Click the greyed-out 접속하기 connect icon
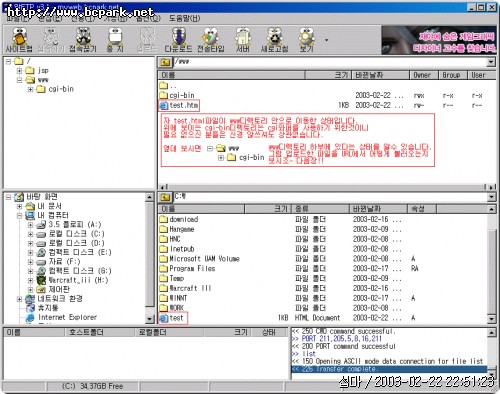The image size is (500, 394). 51,40
